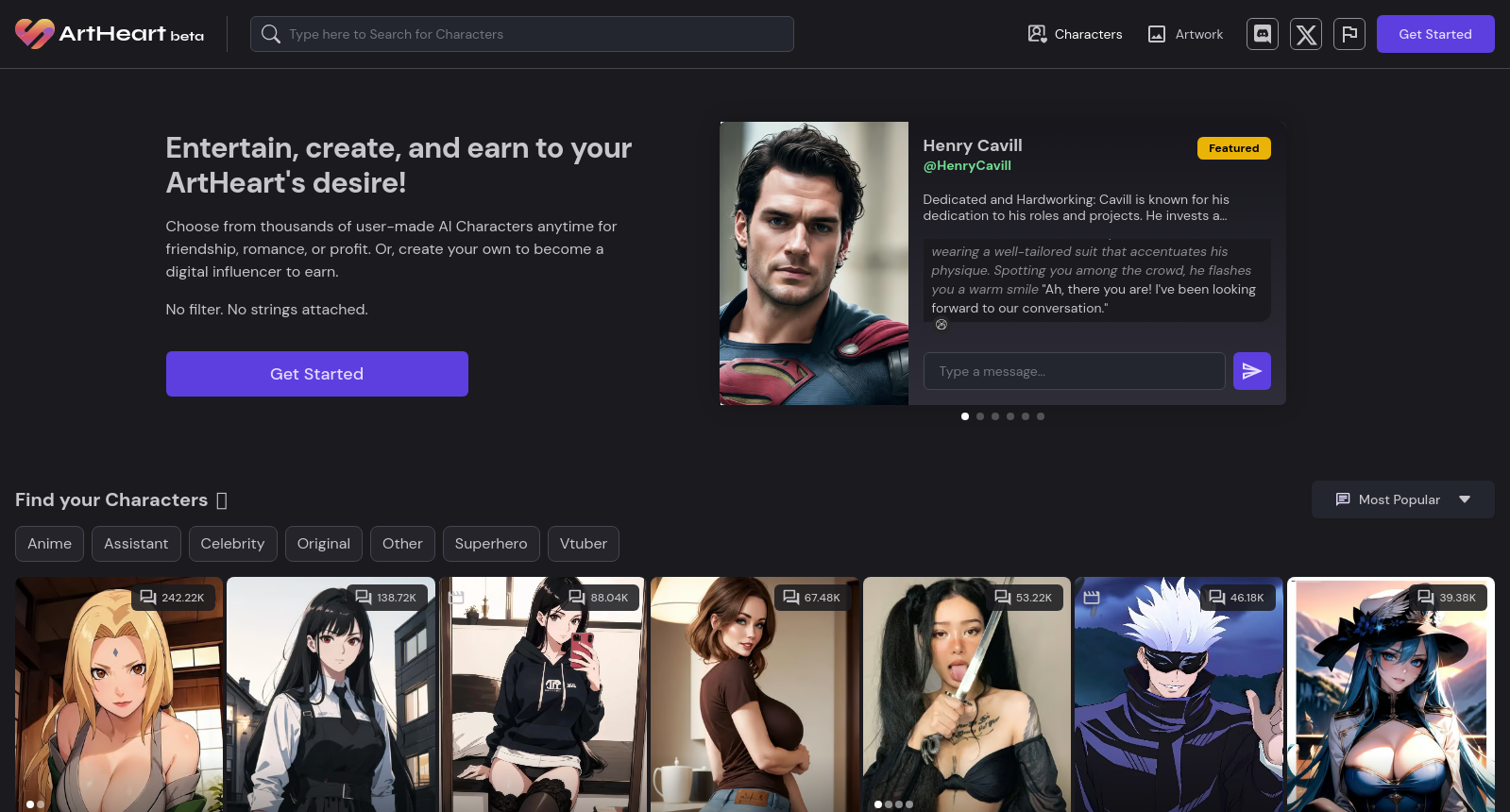Image resolution: width=1510 pixels, height=812 pixels.
Task: Click the Find your Characters heading
Action: click(x=111, y=499)
